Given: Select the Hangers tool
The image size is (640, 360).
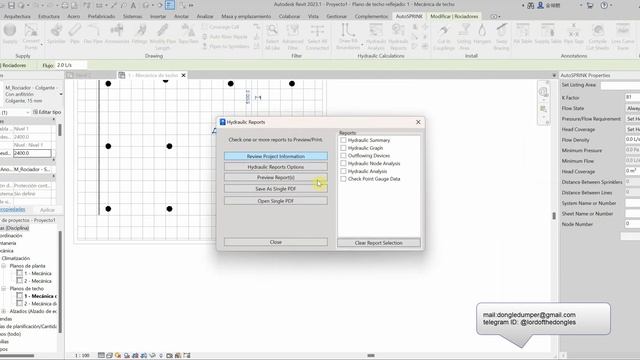Looking at the screenshot, I should (482, 33).
